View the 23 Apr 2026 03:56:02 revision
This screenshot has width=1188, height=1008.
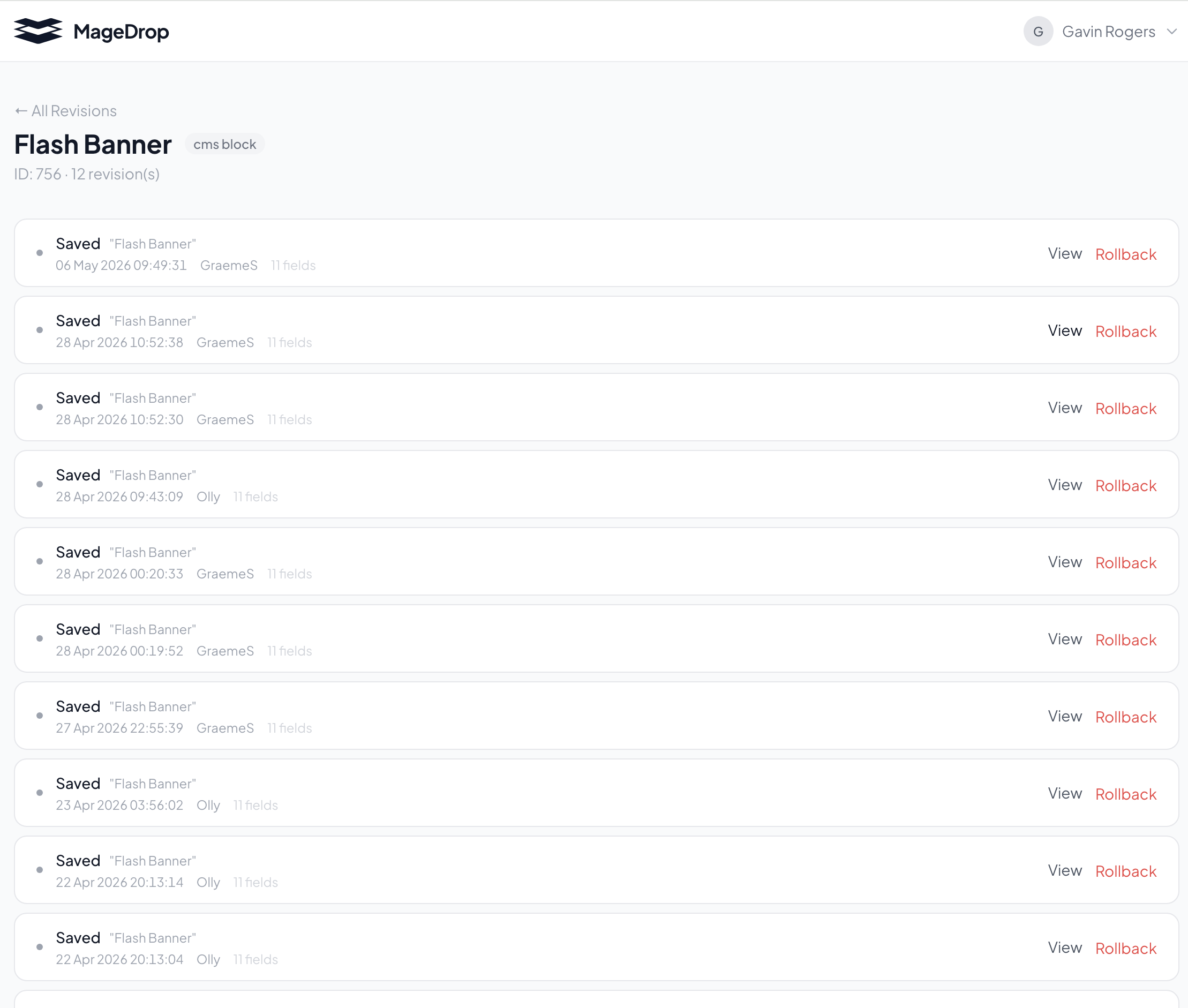[x=1065, y=793]
